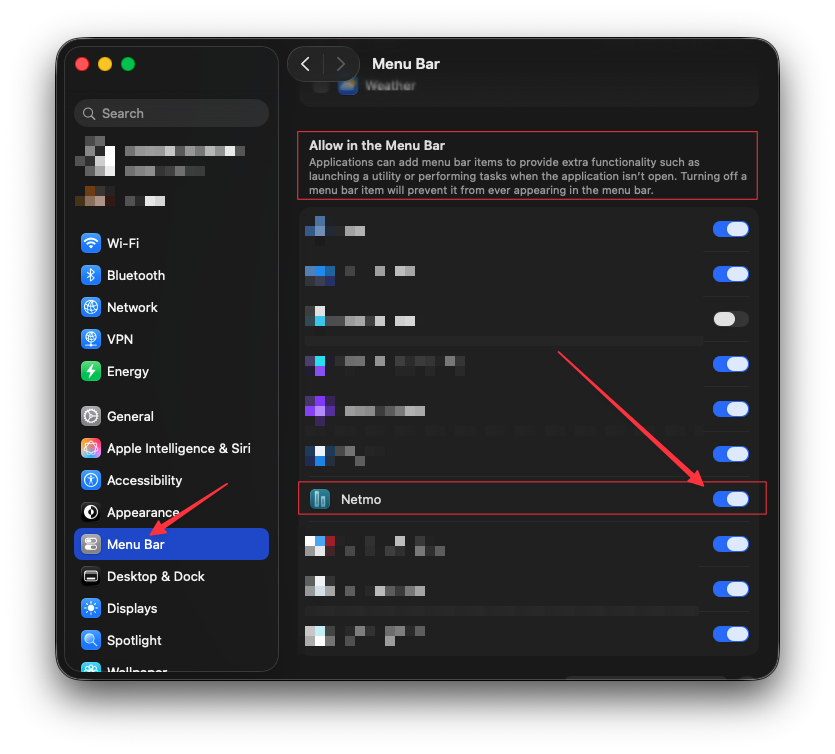Open Wi-Fi settings via its sidebar icon
Screen dimensions: 835x754
pyautogui.click(x=91, y=243)
